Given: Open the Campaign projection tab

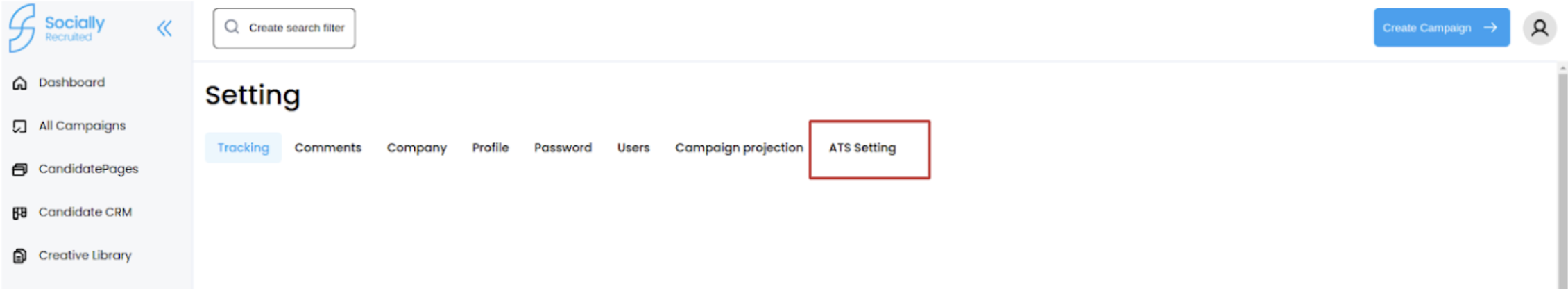Looking at the screenshot, I should tap(739, 147).
